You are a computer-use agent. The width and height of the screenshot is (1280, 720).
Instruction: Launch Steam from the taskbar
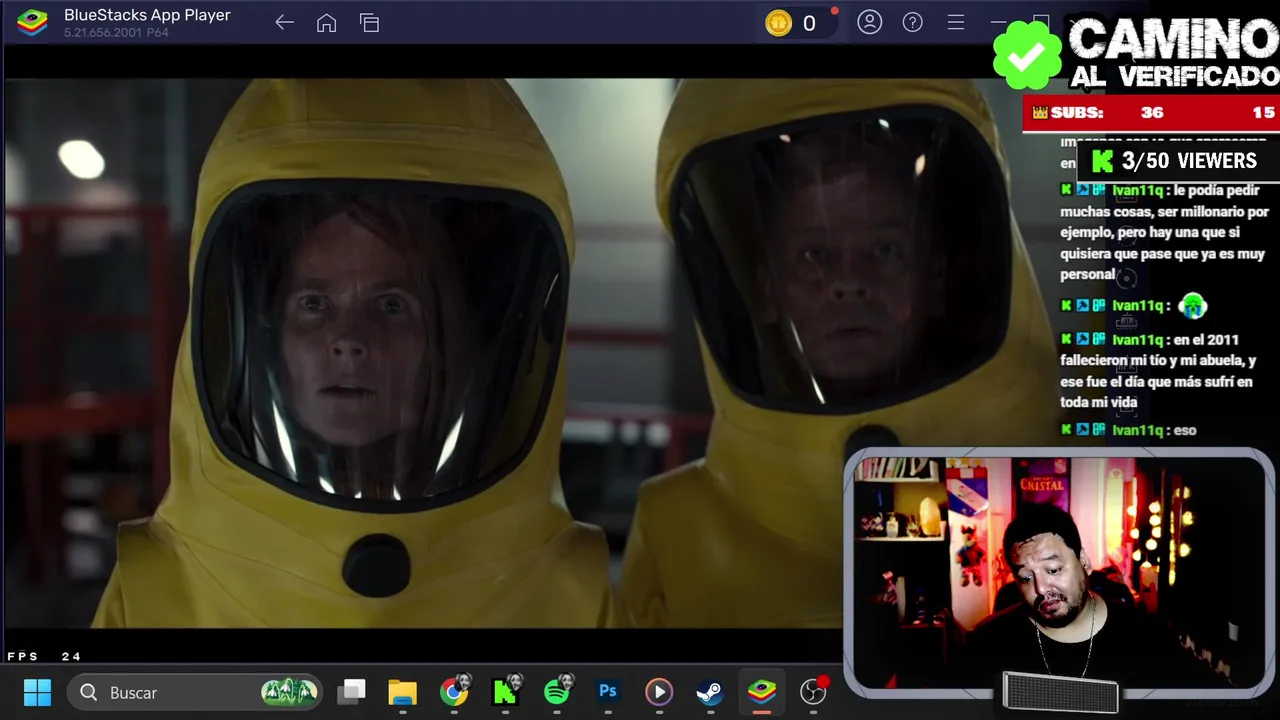(x=710, y=692)
